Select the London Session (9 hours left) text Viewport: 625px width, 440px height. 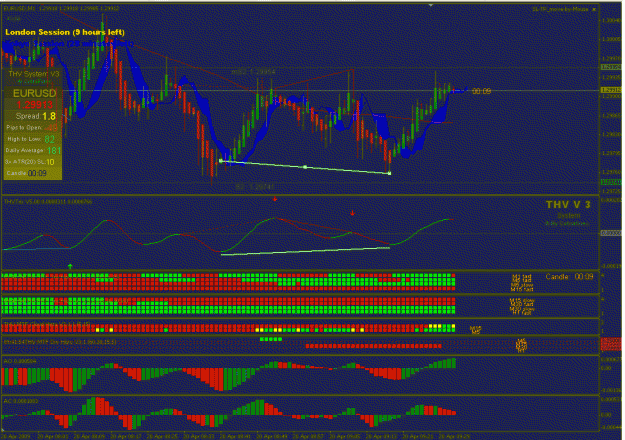65,32
